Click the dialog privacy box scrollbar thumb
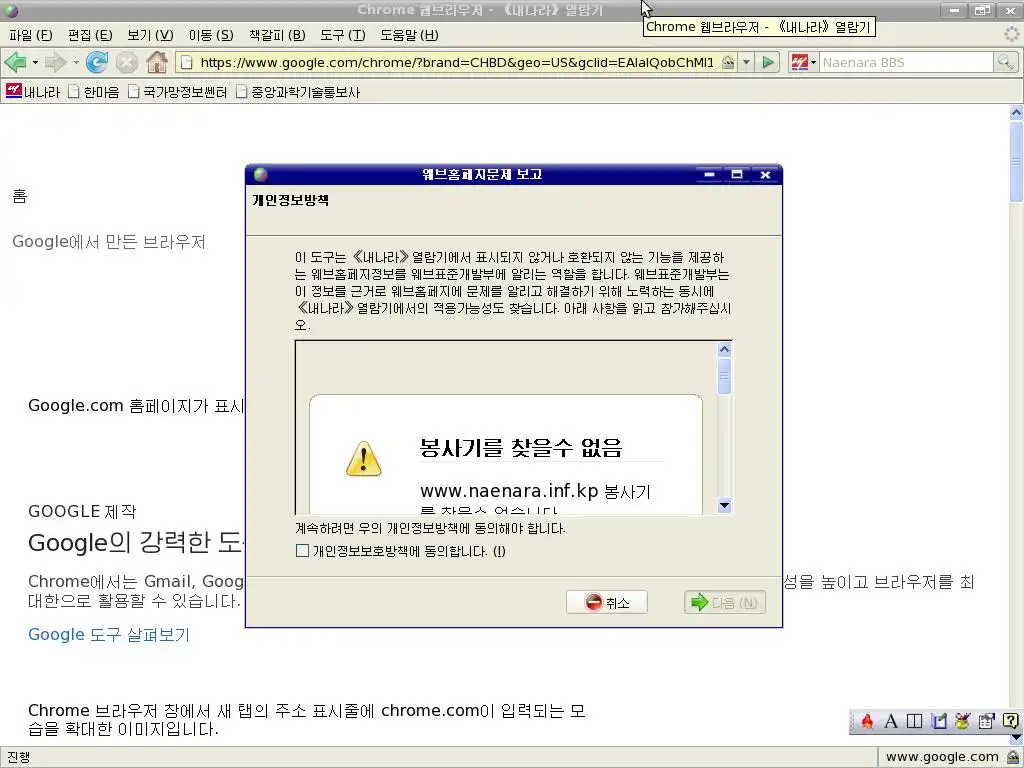 coord(724,376)
